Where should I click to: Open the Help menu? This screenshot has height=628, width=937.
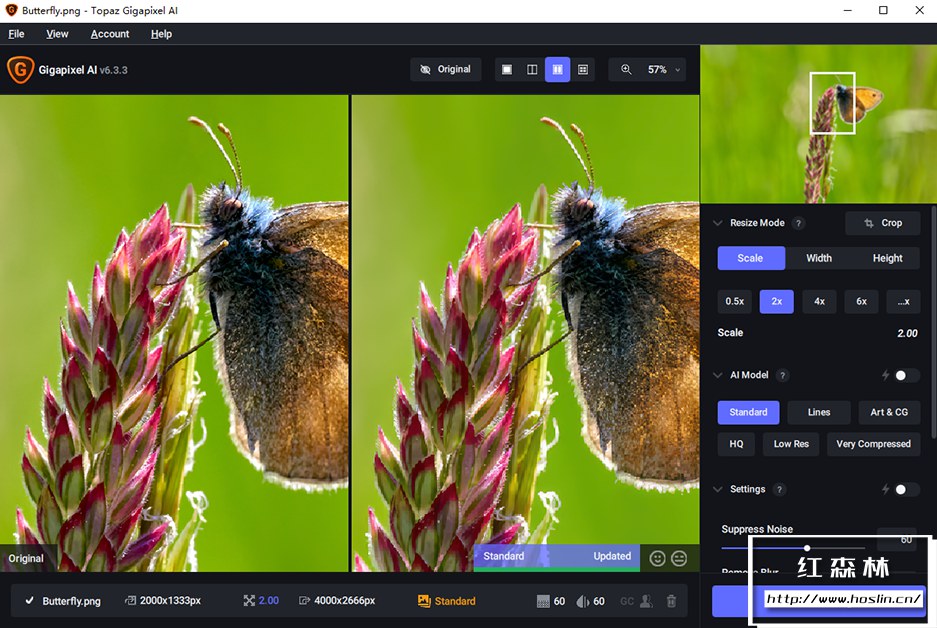pos(161,34)
